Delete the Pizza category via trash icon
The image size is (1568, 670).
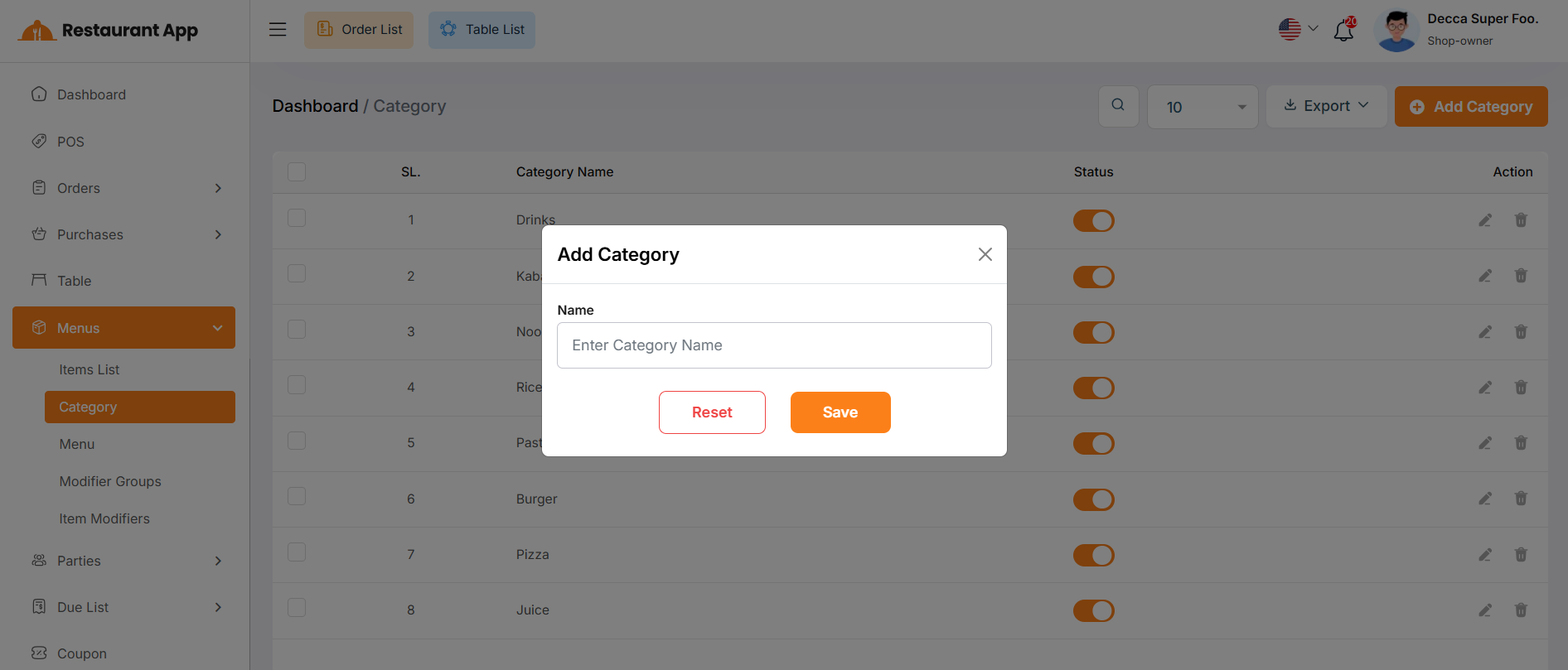(x=1521, y=554)
